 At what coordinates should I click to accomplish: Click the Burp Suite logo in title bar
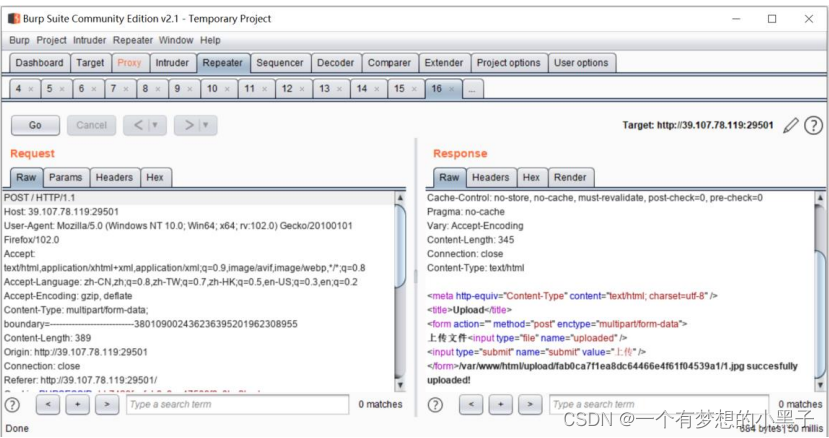[x=14, y=19]
